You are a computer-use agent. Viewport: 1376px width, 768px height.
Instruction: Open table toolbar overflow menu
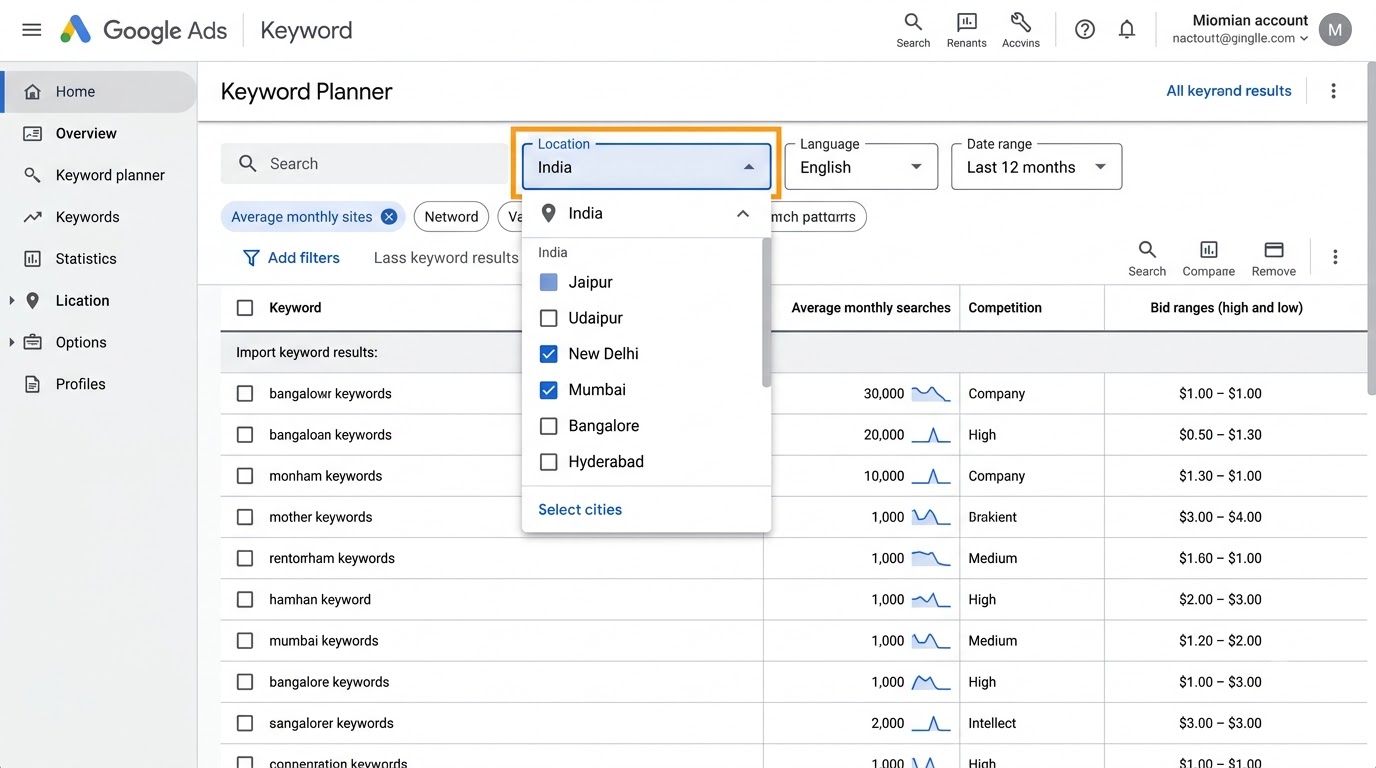click(x=1335, y=257)
